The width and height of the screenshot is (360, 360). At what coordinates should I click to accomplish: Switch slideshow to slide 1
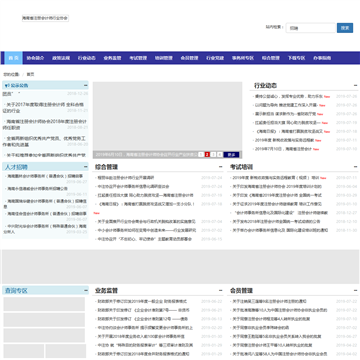tap(201, 155)
